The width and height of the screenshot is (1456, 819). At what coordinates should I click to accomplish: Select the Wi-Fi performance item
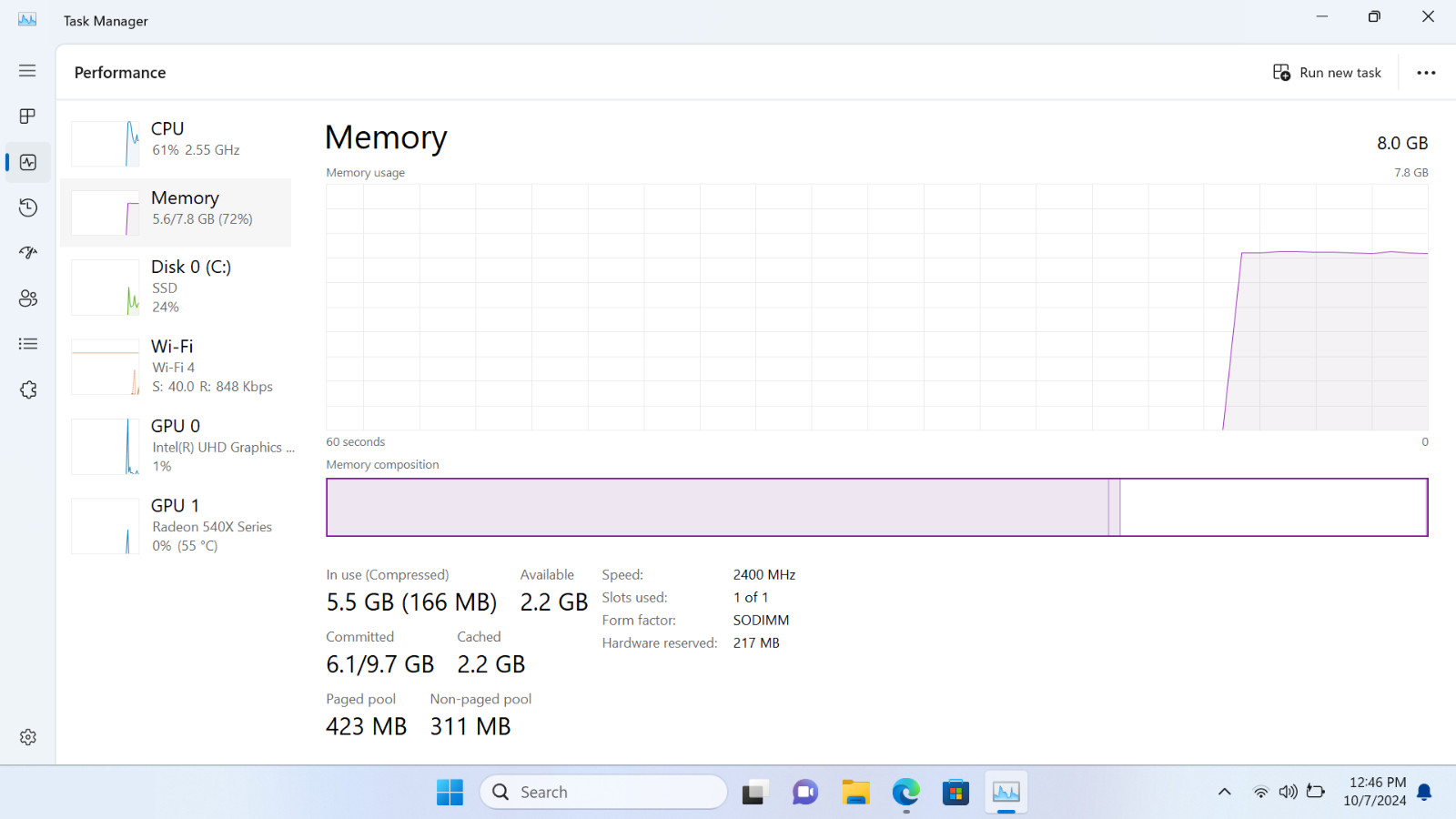click(176, 367)
